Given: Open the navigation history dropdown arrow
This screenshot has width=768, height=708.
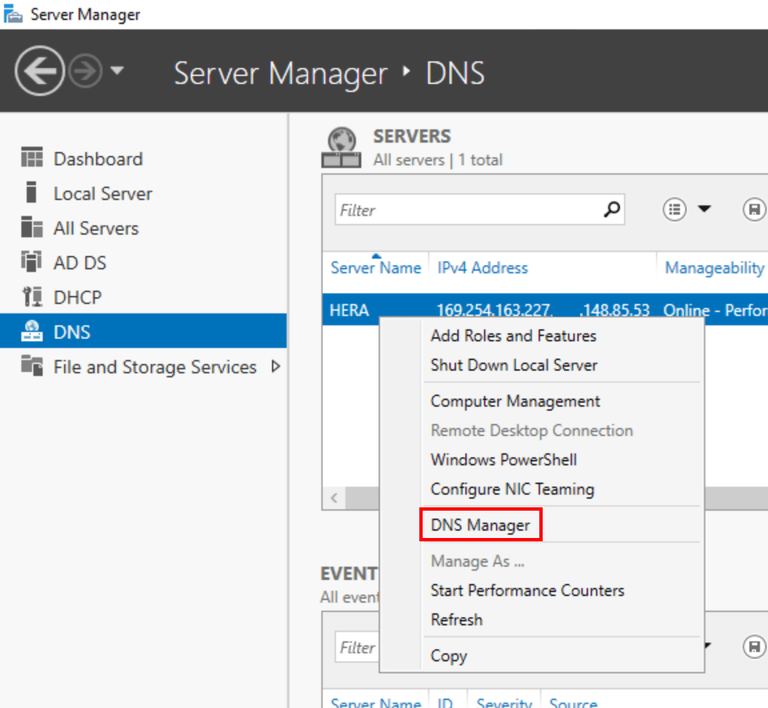Looking at the screenshot, I should coord(117,71).
